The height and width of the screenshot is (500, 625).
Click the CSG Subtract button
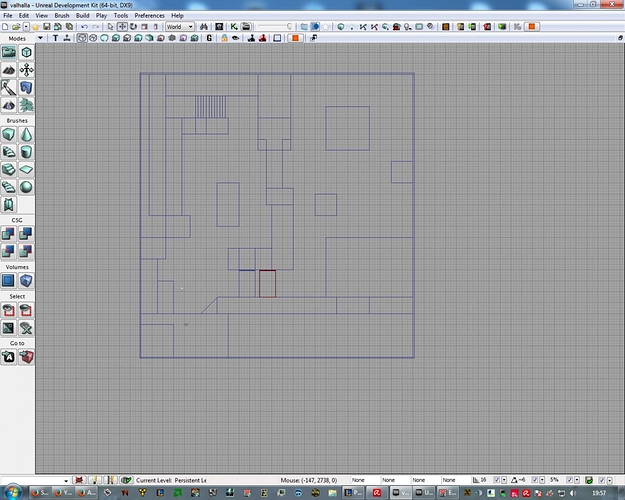click(x=26, y=234)
